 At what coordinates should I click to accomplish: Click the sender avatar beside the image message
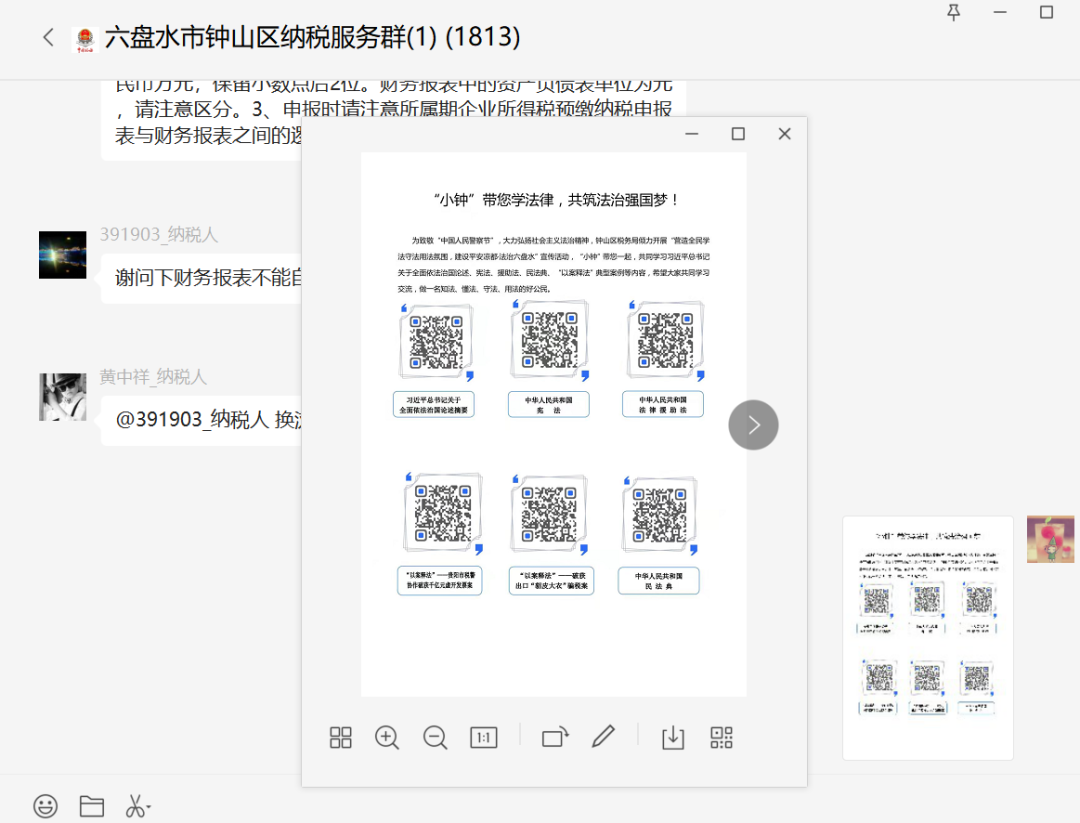1050,539
